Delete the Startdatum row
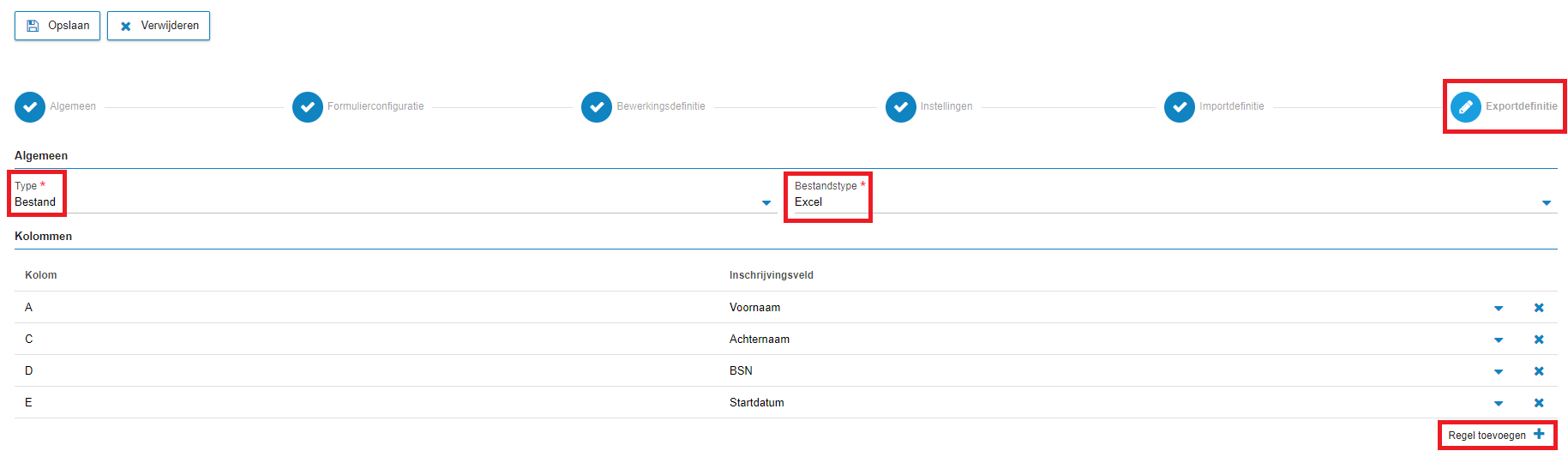Image resolution: width=1568 pixels, height=457 pixels. [x=1539, y=403]
